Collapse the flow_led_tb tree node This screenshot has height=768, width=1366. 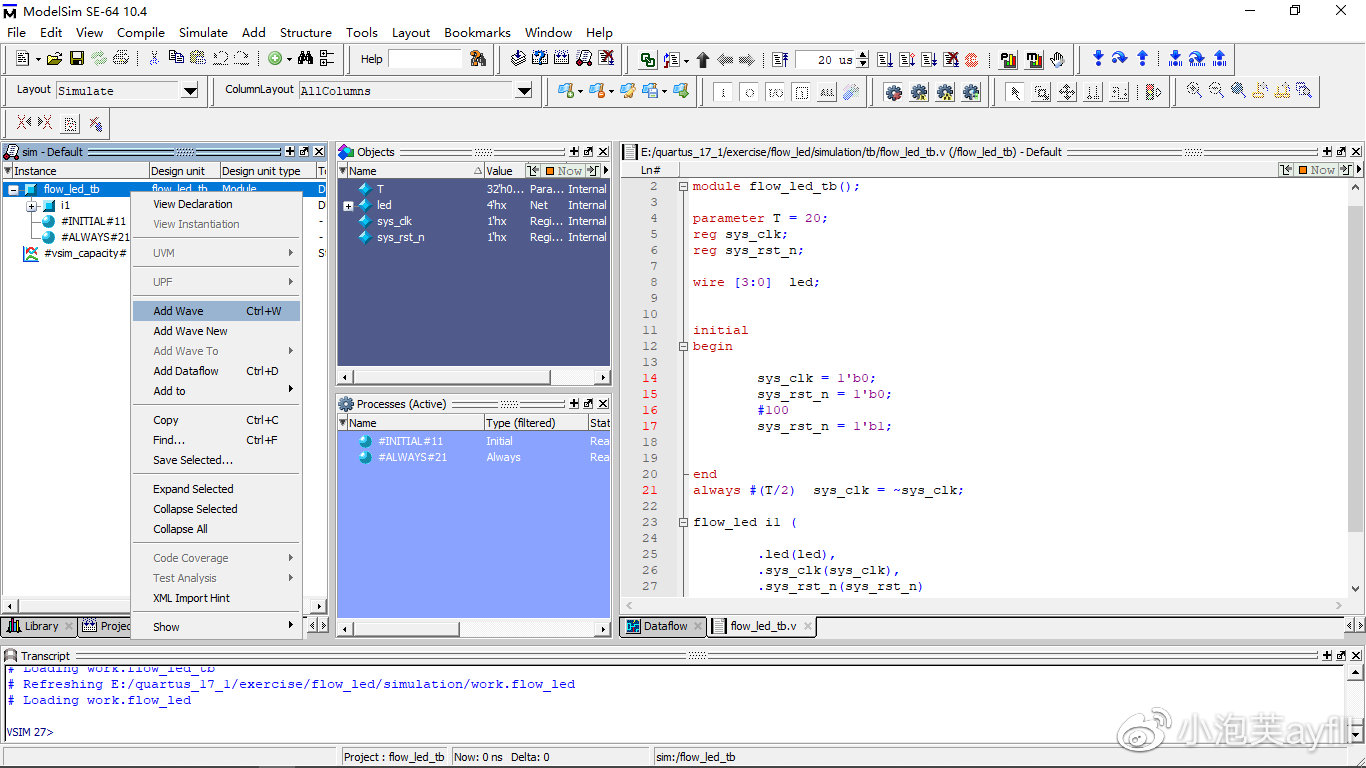point(14,189)
